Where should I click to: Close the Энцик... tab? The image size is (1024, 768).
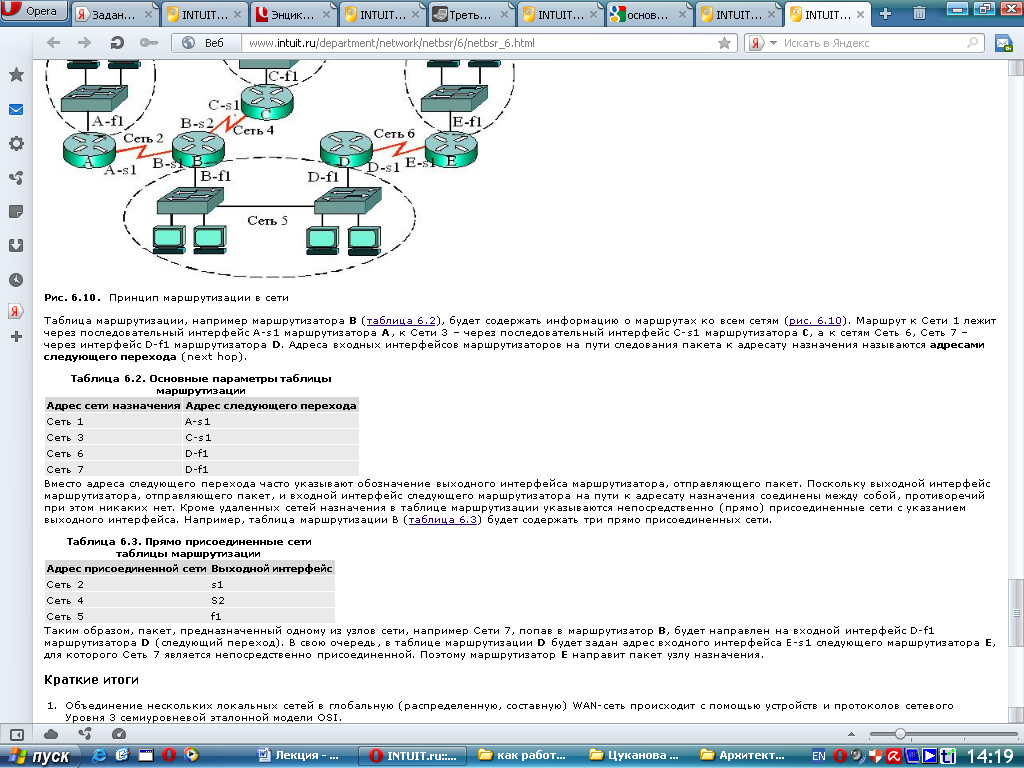327,14
